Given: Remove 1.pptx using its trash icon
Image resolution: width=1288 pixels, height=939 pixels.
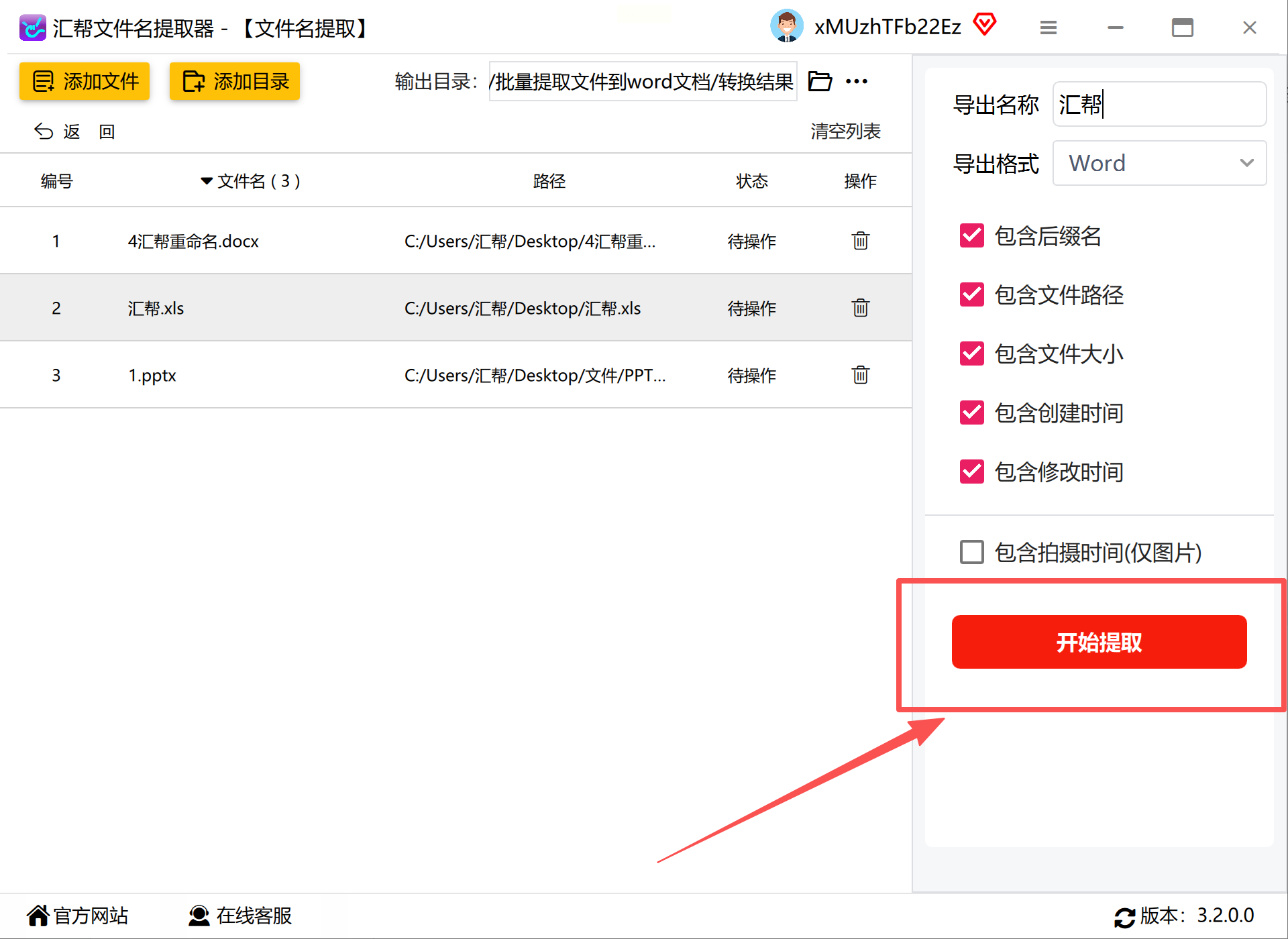Looking at the screenshot, I should 860,375.
